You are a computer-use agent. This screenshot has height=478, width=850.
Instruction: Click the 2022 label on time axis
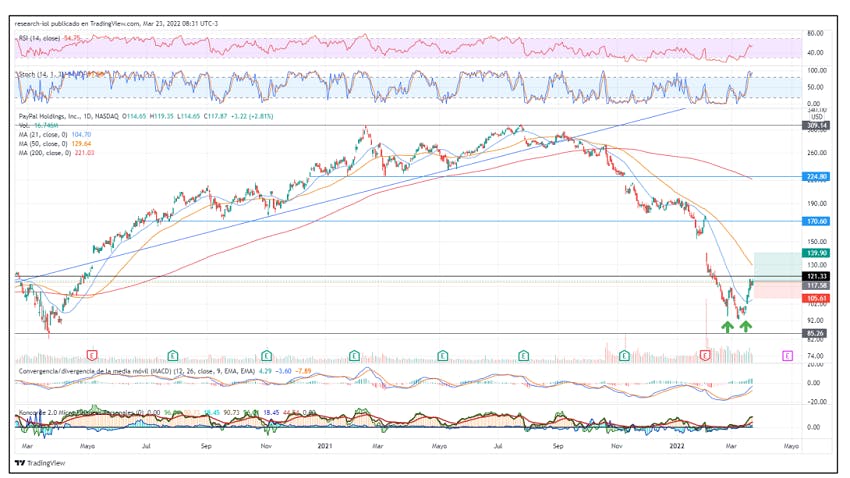coord(677,446)
